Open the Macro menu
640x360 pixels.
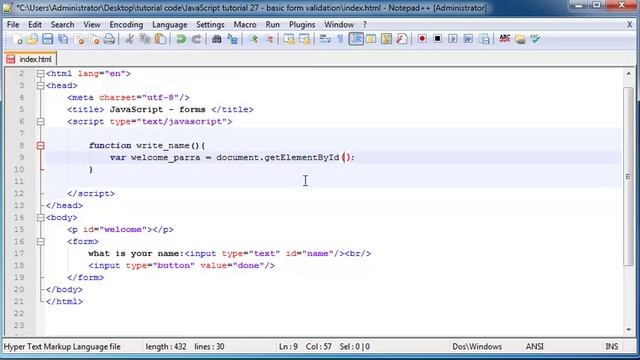coord(245,24)
